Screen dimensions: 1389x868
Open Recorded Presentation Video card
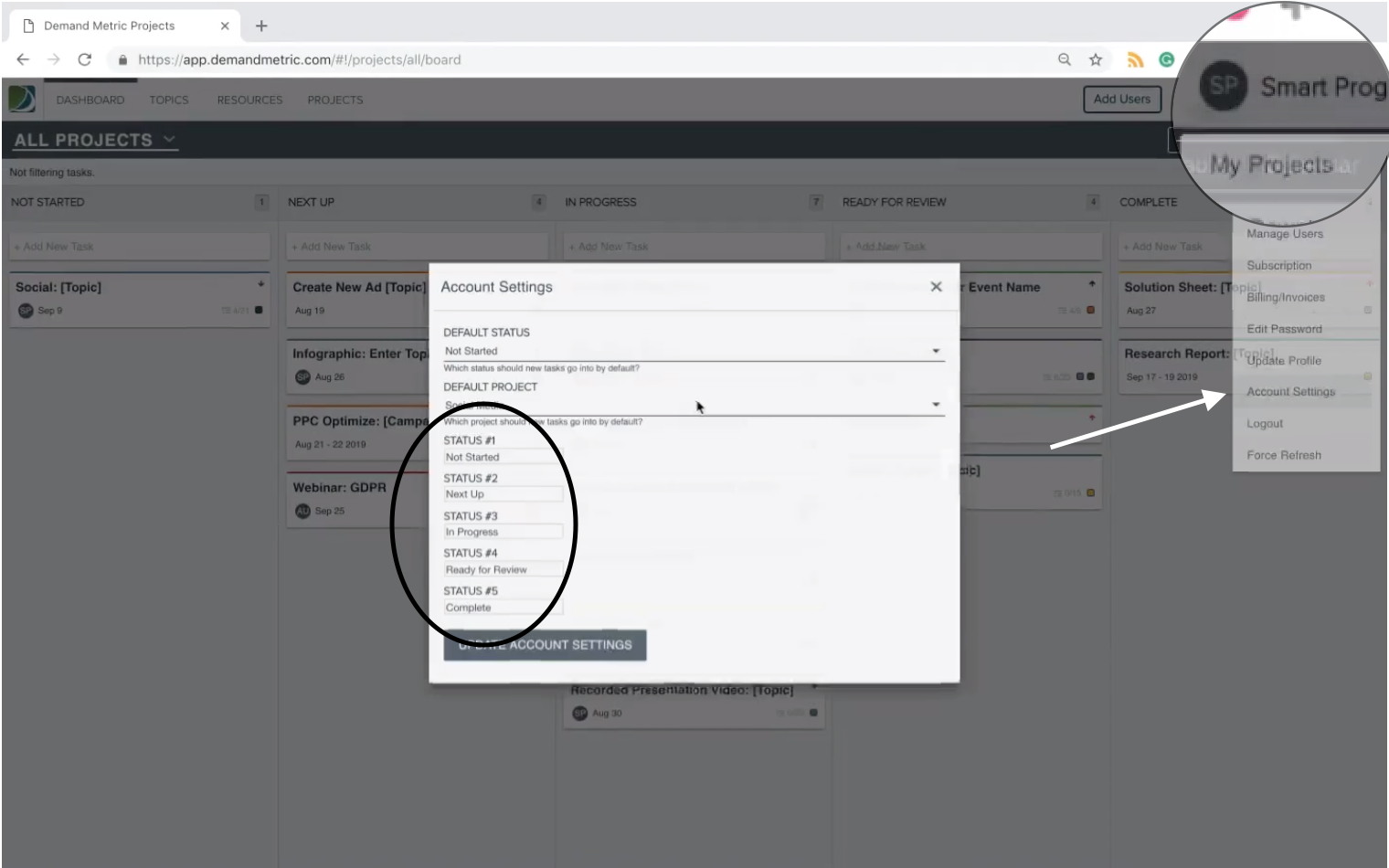[x=694, y=704]
